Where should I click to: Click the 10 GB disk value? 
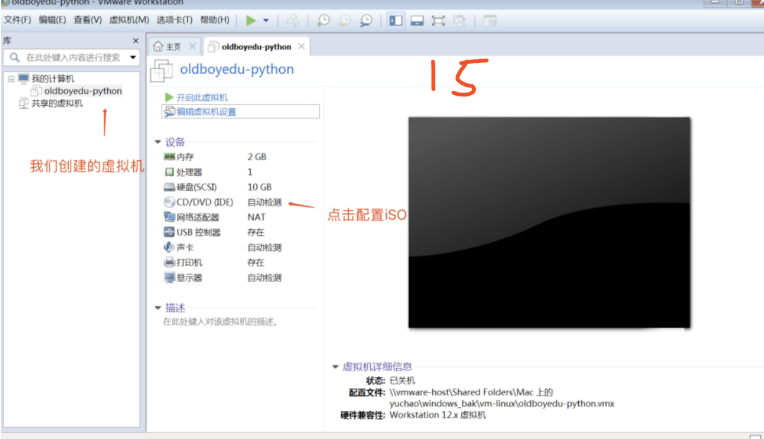pyautogui.click(x=259, y=187)
